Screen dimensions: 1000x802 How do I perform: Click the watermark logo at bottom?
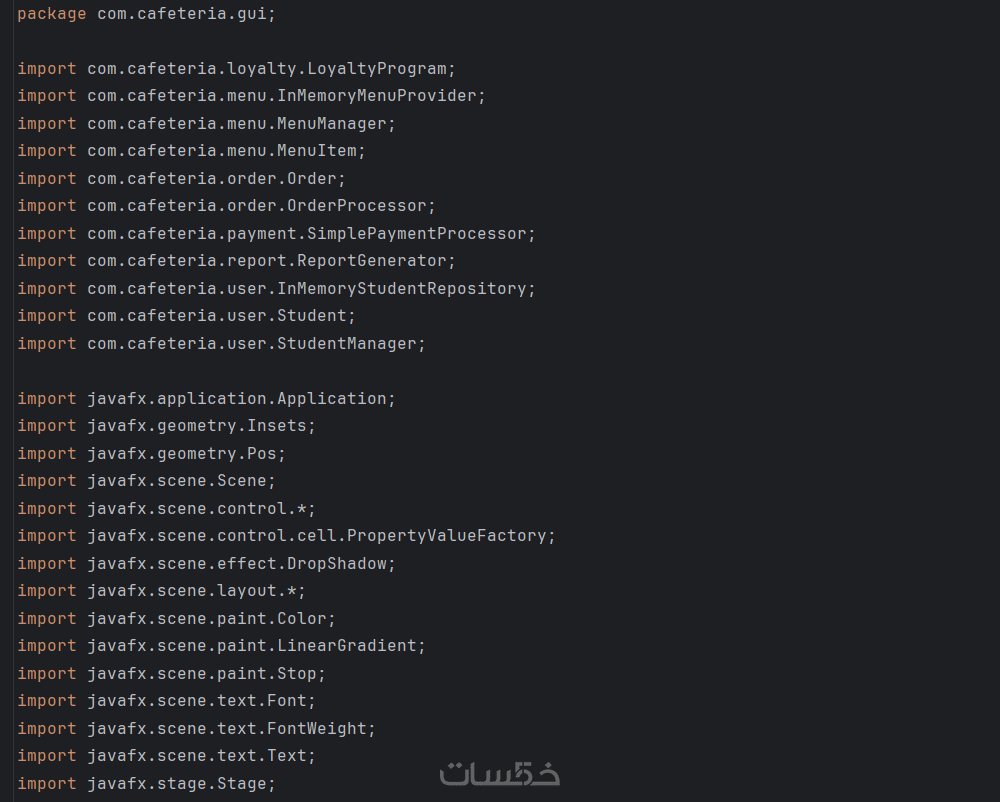coord(500,773)
